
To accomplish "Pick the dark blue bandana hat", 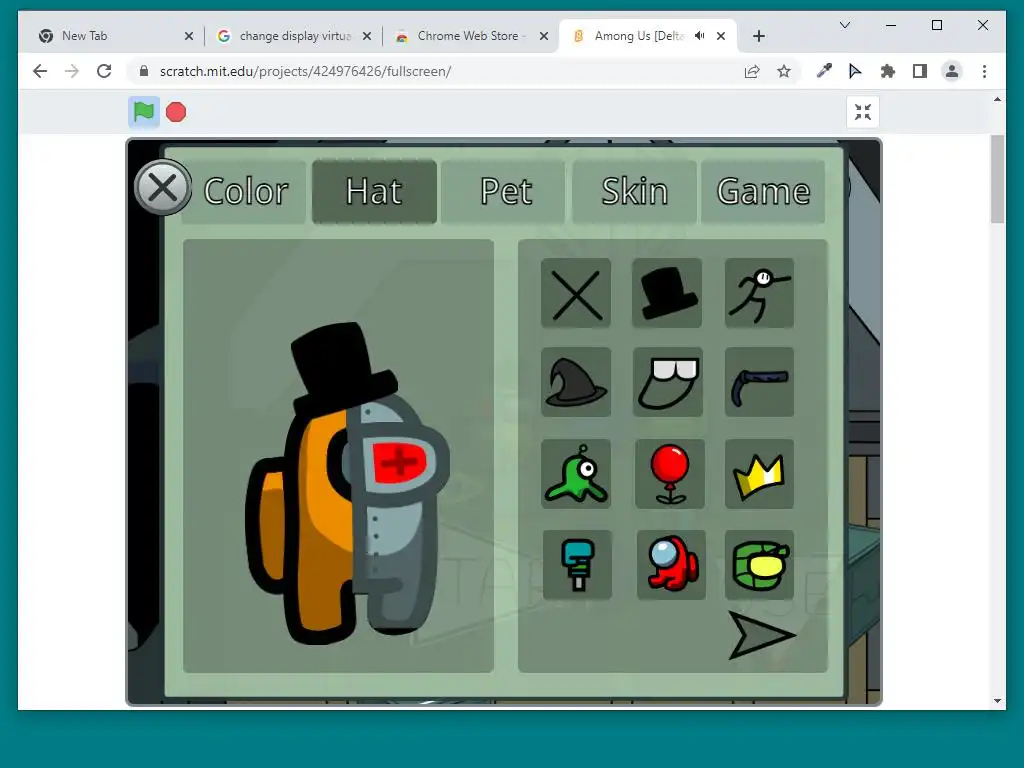I will [759, 382].
